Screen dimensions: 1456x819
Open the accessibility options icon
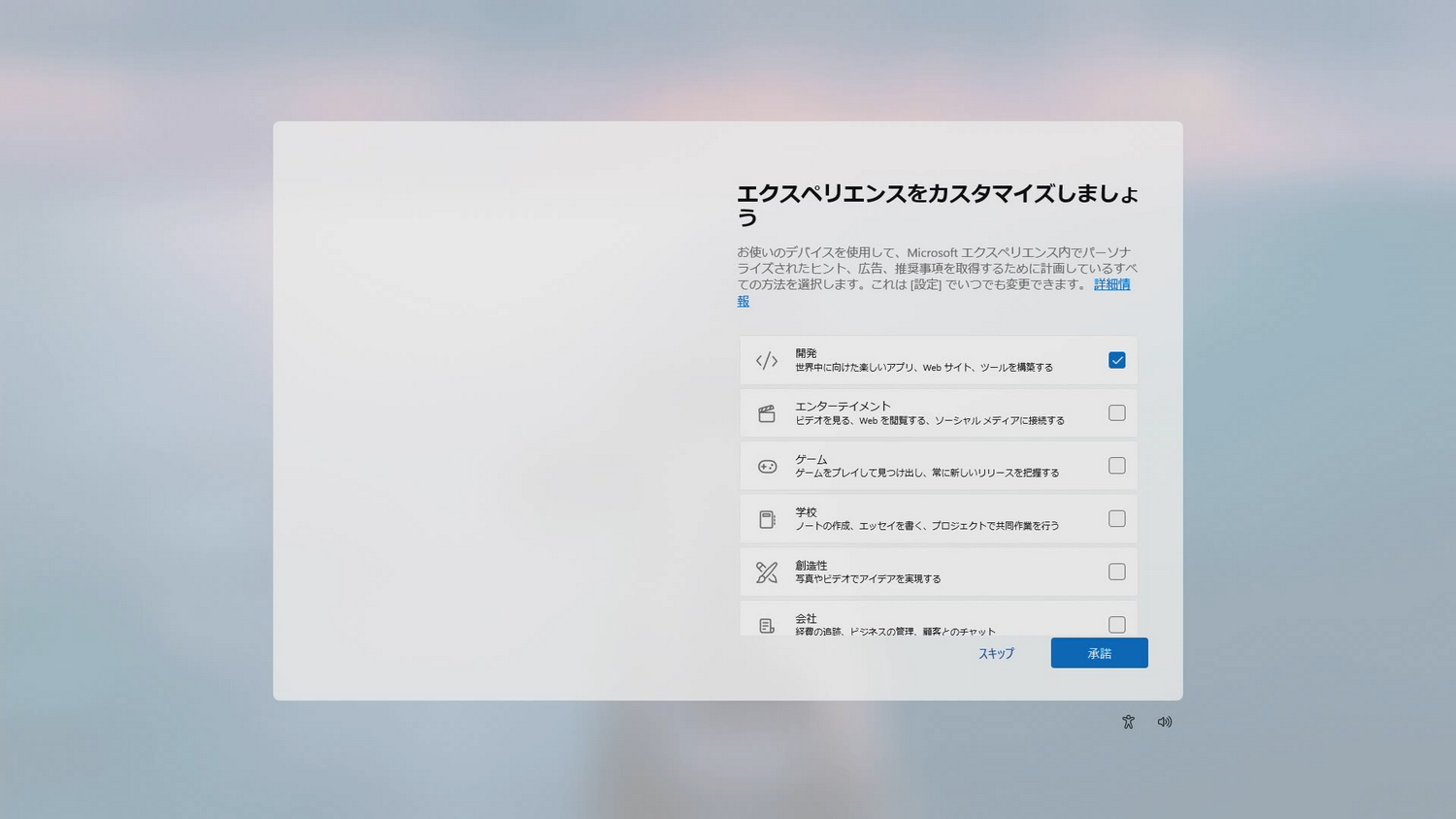tap(1128, 721)
